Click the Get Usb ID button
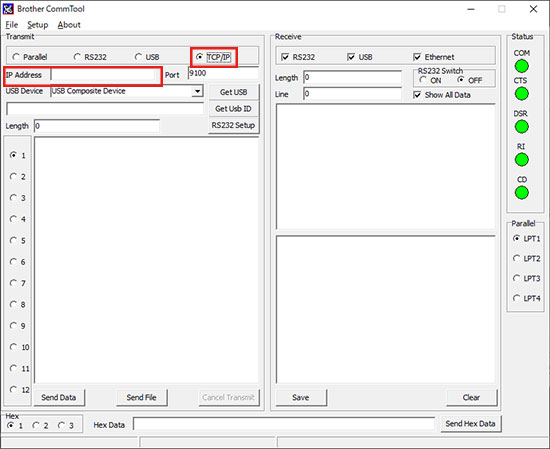Image resolution: width=550 pixels, height=449 pixels. [234, 109]
